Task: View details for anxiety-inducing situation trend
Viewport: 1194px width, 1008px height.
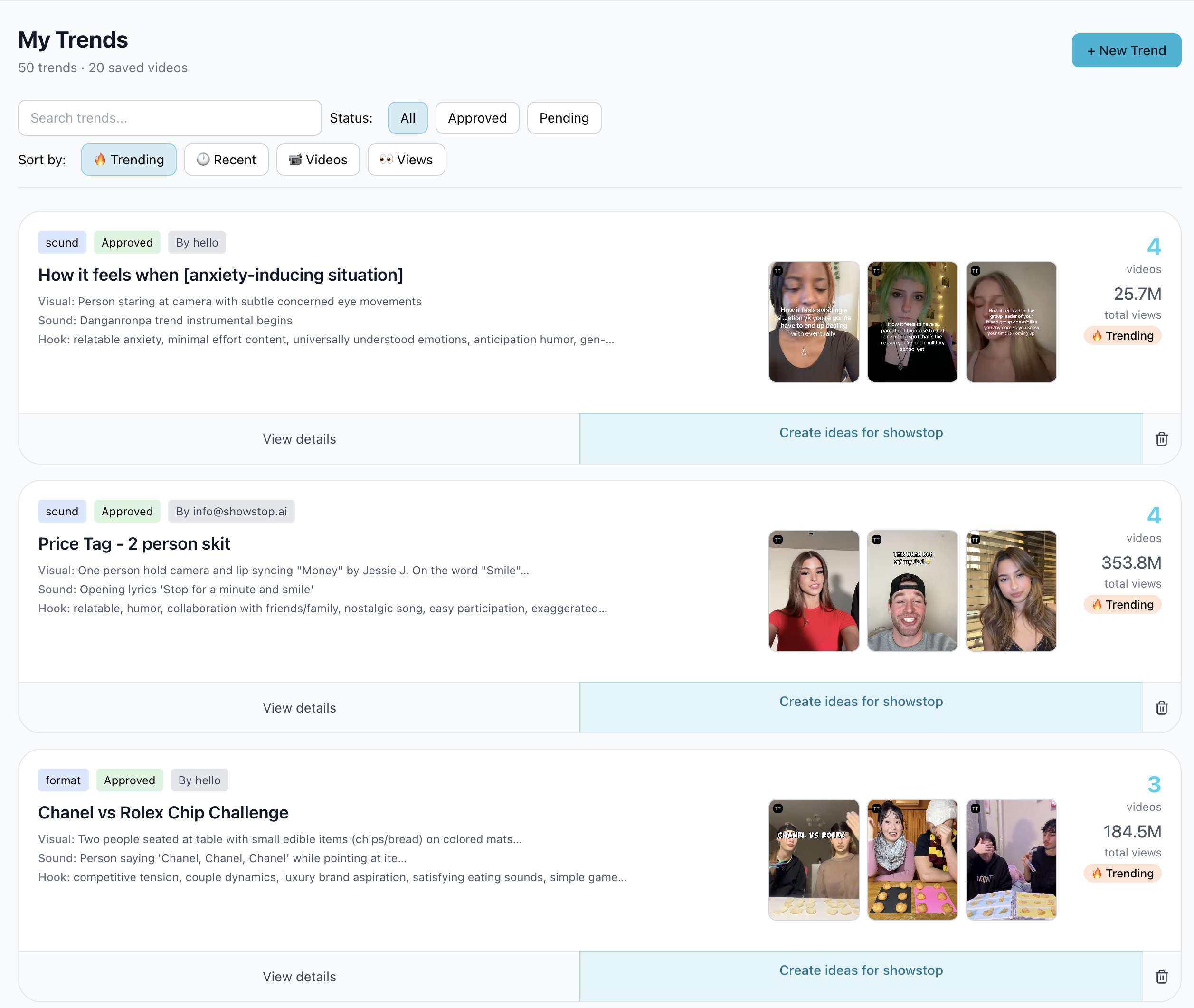Action: click(x=299, y=439)
